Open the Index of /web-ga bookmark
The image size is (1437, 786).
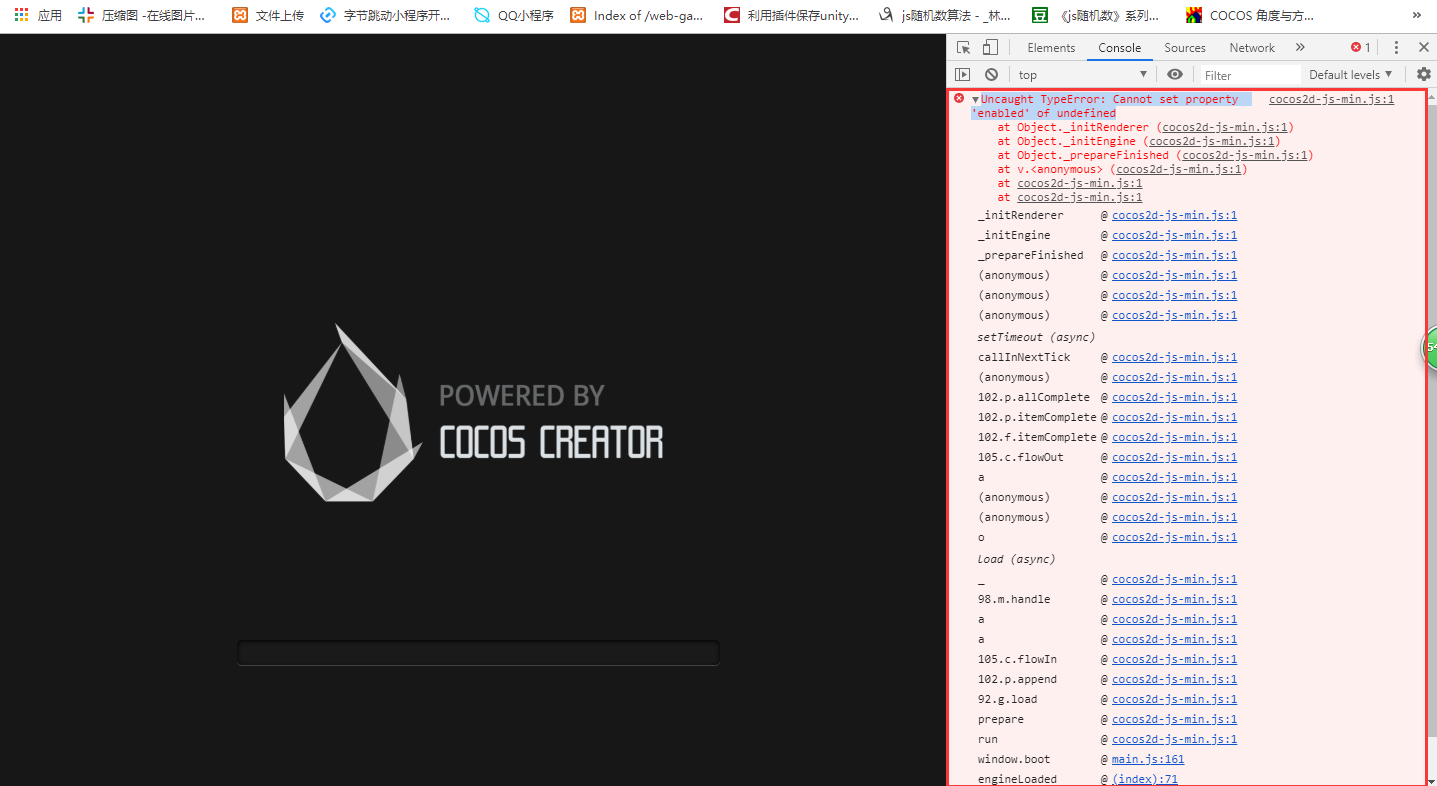click(x=637, y=16)
